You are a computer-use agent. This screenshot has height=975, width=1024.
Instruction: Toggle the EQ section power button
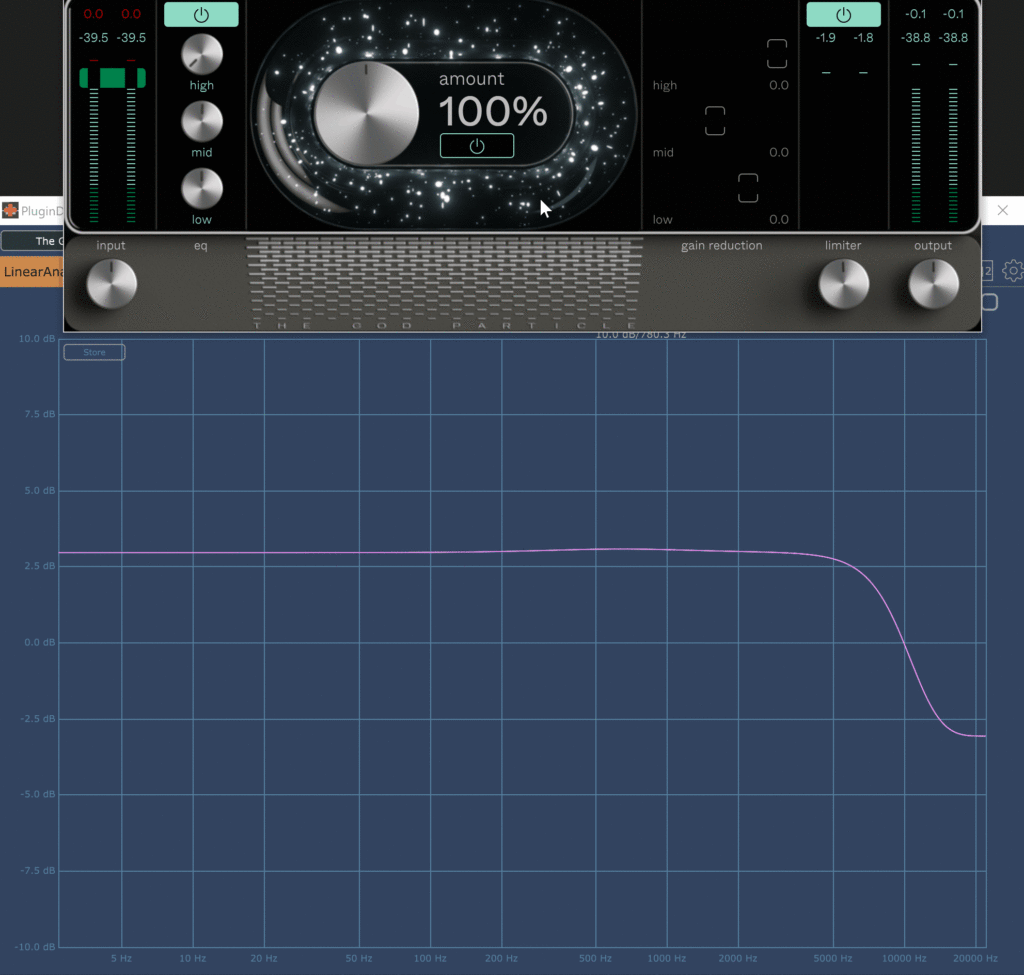click(x=201, y=15)
